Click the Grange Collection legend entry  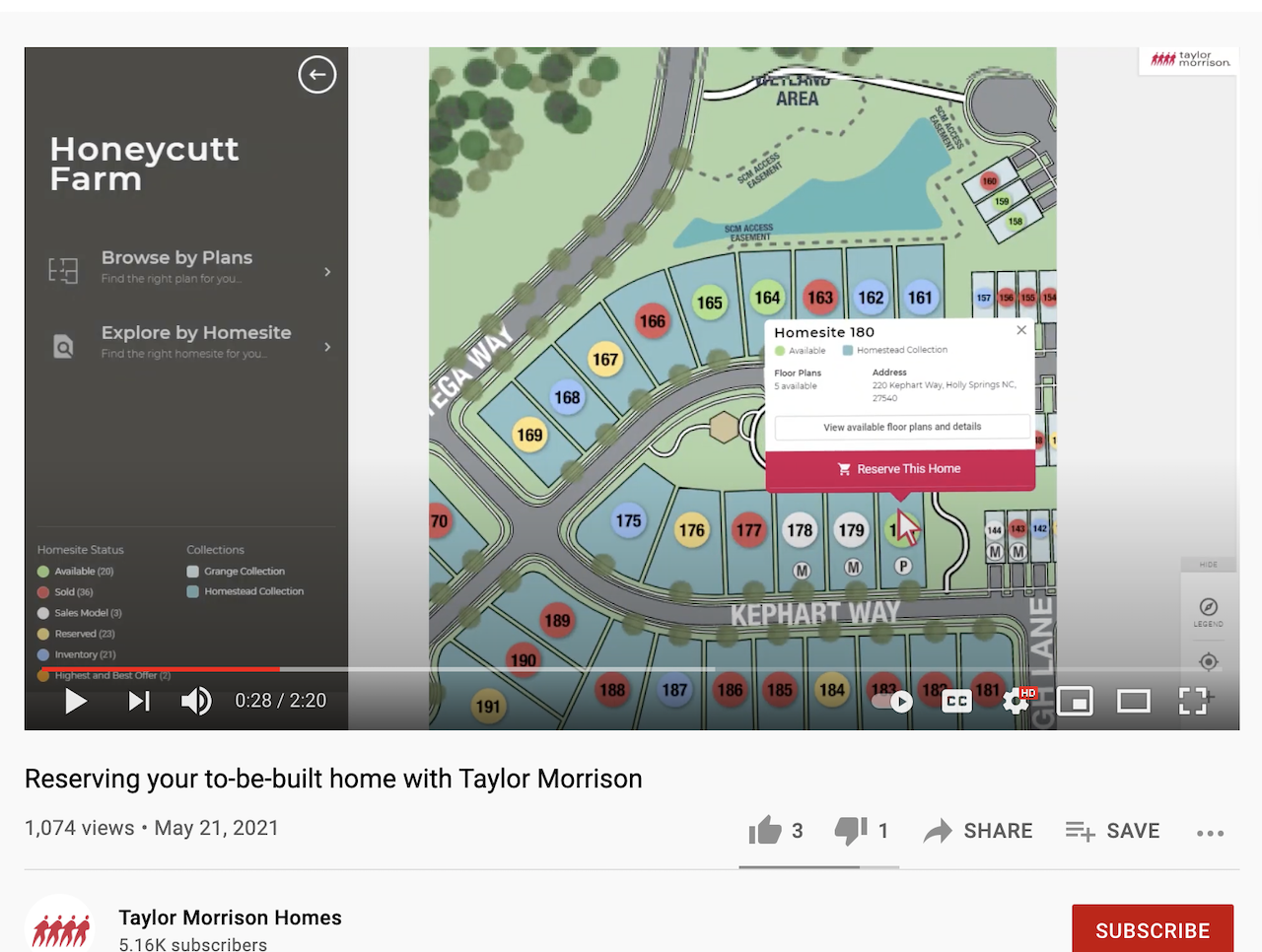pyautogui.click(x=237, y=572)
